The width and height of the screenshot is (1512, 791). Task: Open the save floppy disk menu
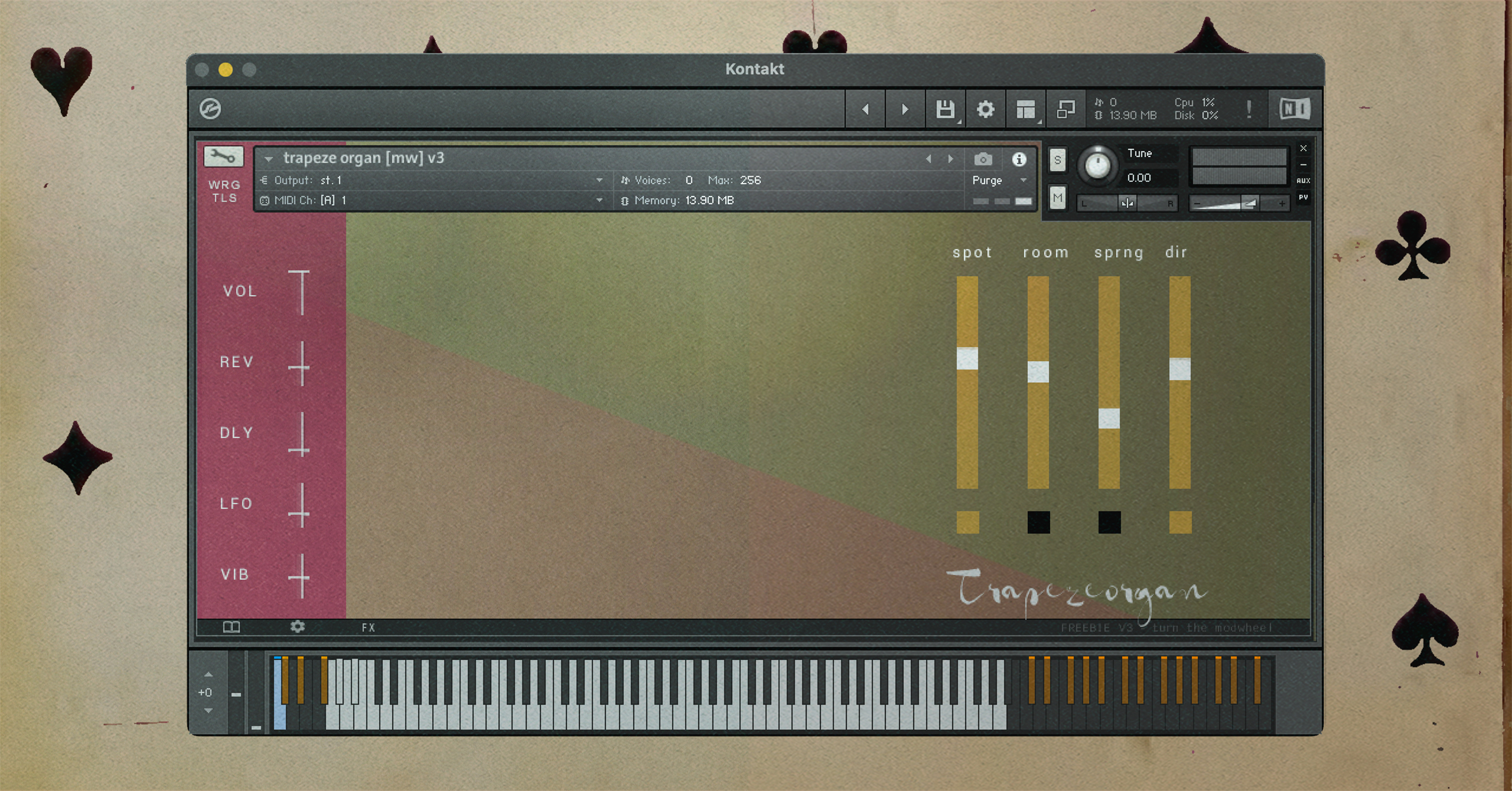coord(945,109)
